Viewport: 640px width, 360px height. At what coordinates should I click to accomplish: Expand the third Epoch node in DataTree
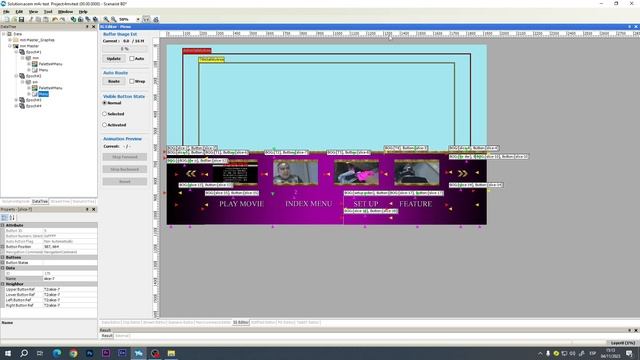coord(16,100)
